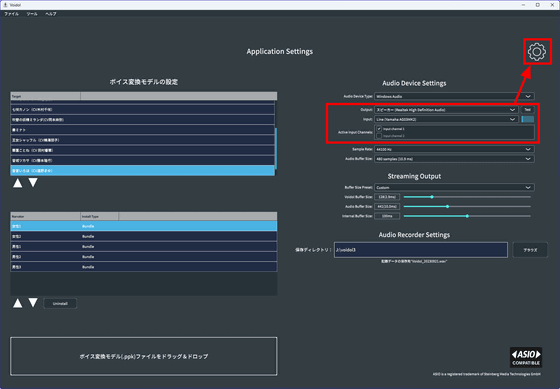Click the Internal Buffer Size 100ms box
The width and height of the screenshot is (560, 389).
click(x=387, y=216)
